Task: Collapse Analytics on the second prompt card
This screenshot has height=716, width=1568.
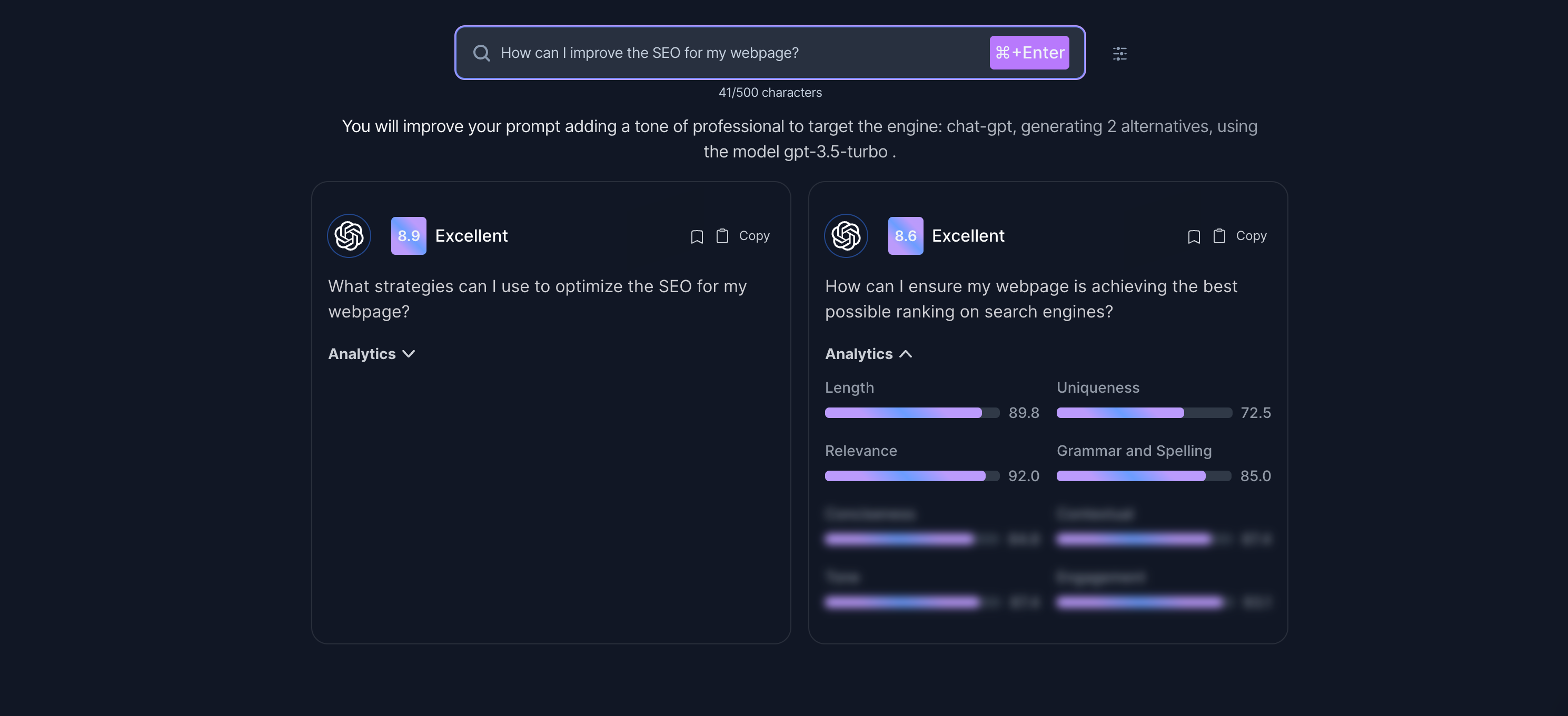Action: (868, 354)
